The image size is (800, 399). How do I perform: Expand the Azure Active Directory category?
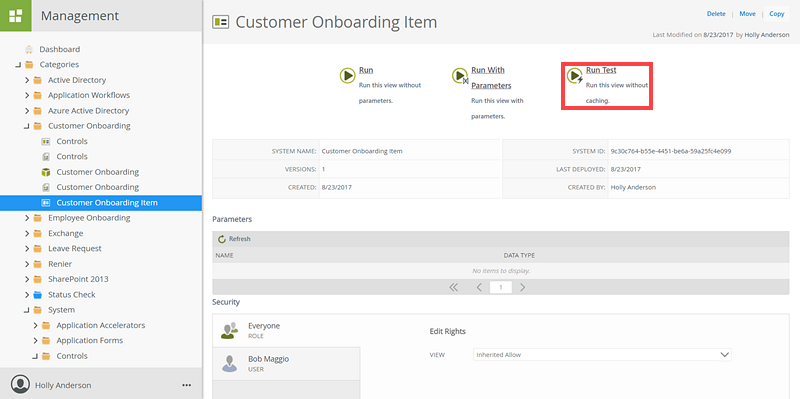(27, 111)
